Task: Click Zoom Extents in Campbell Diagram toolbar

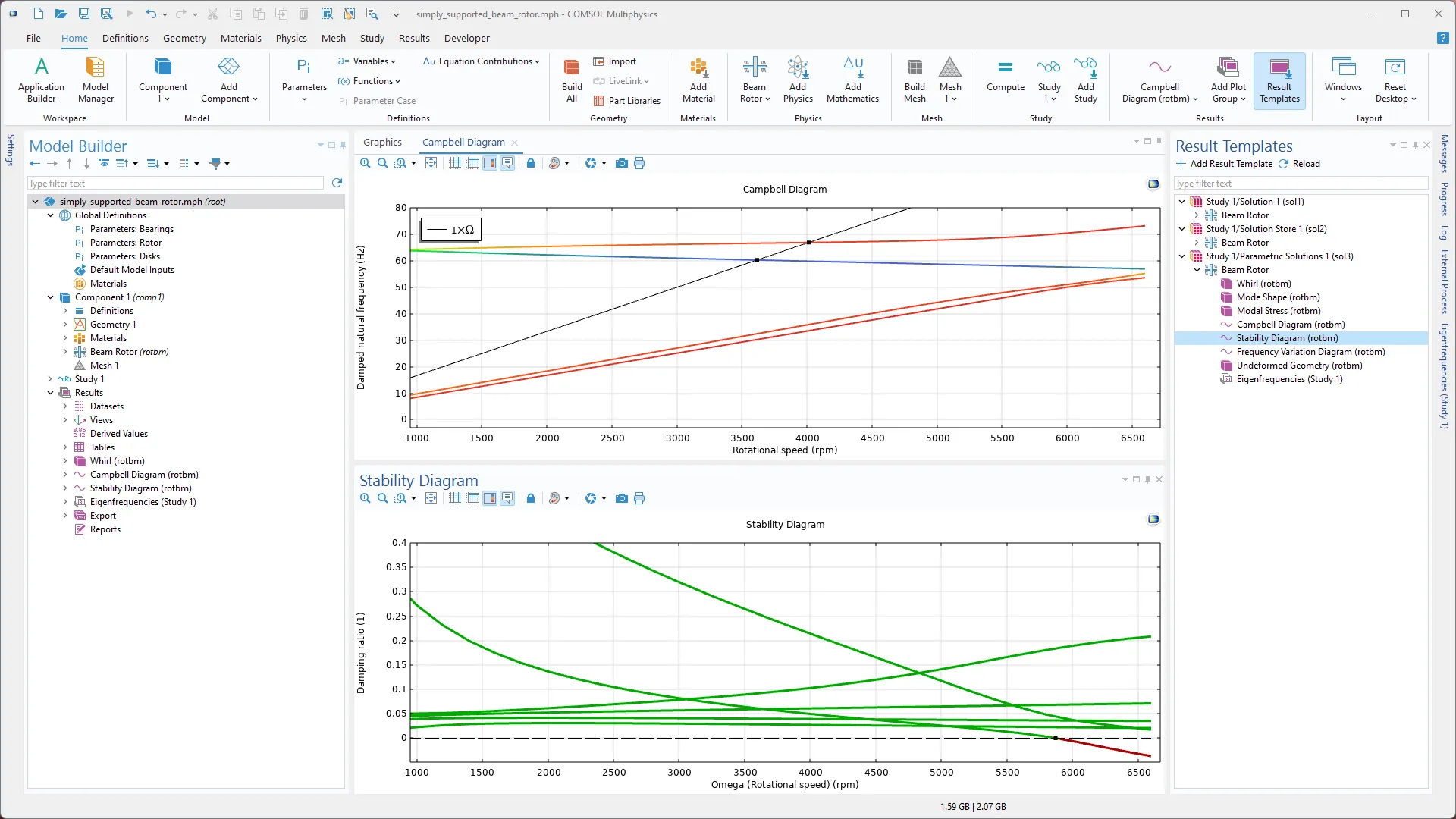Action: pos(431,163)
